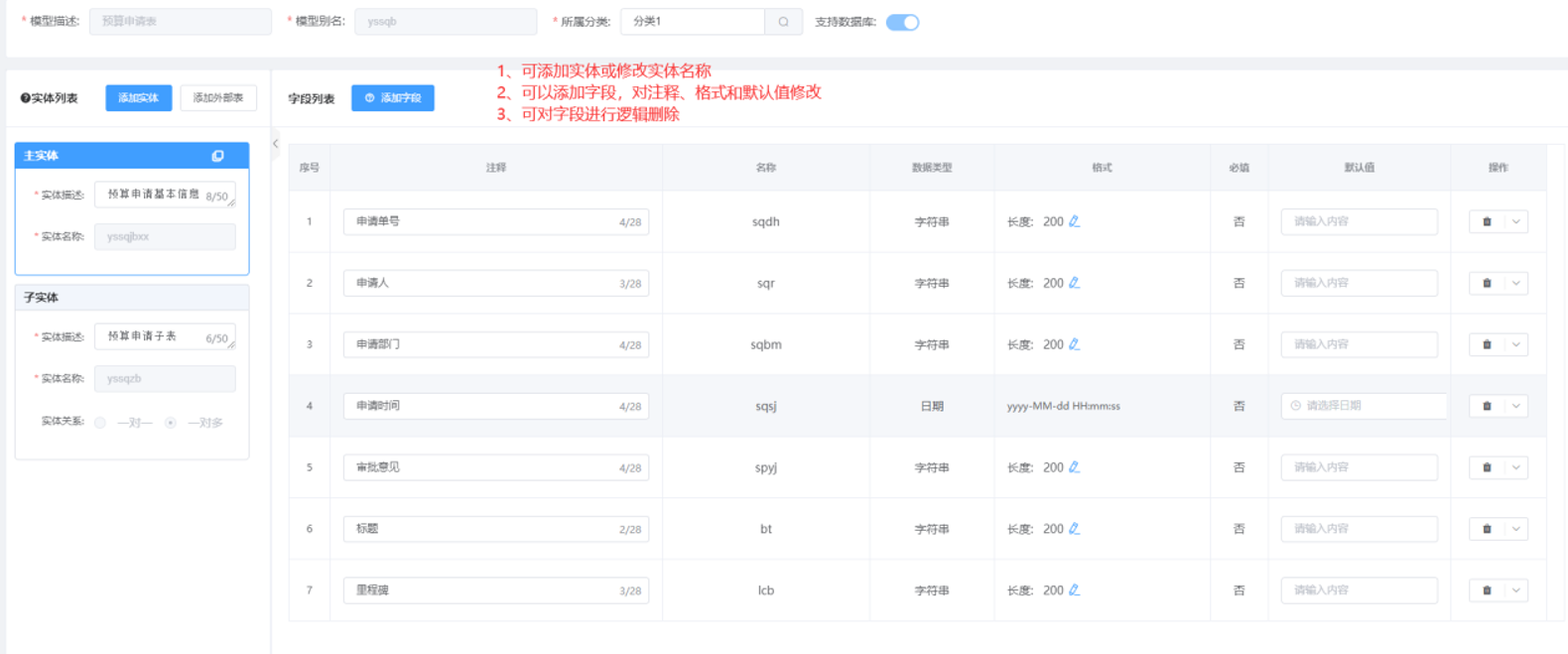The image size is (1568, 654).
Task: Click 子实体 description field 预算申请子表
Action: click(165, 336)
